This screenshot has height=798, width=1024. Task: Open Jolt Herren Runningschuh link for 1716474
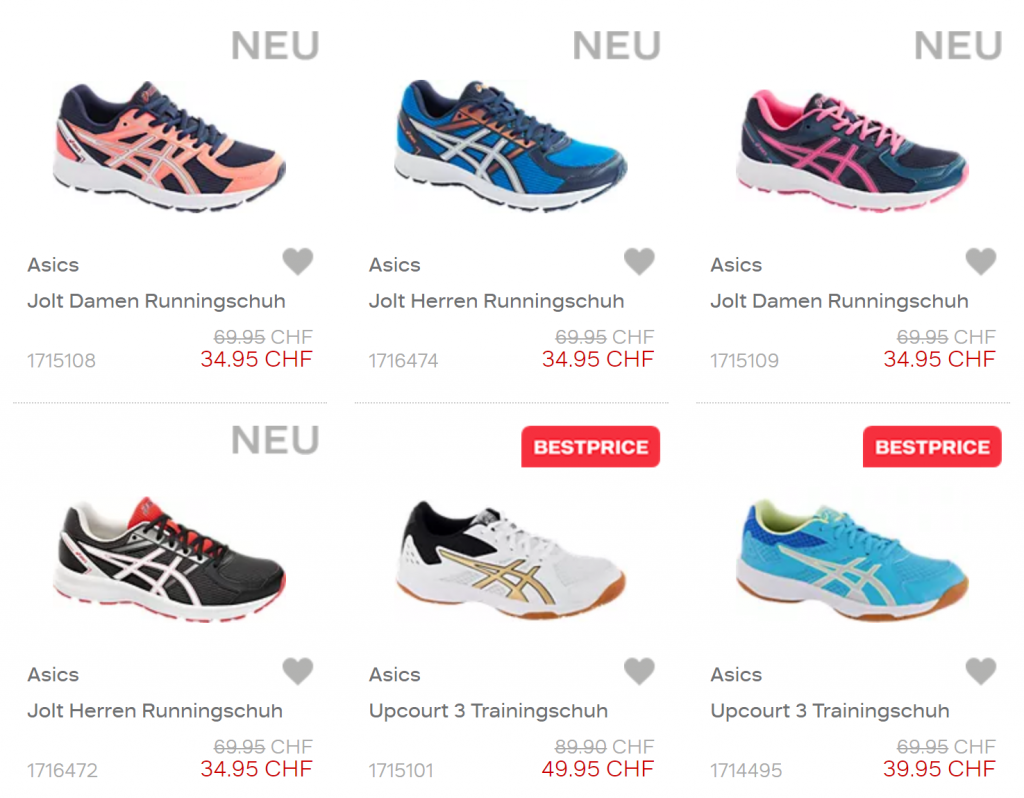tap(496, 301)
